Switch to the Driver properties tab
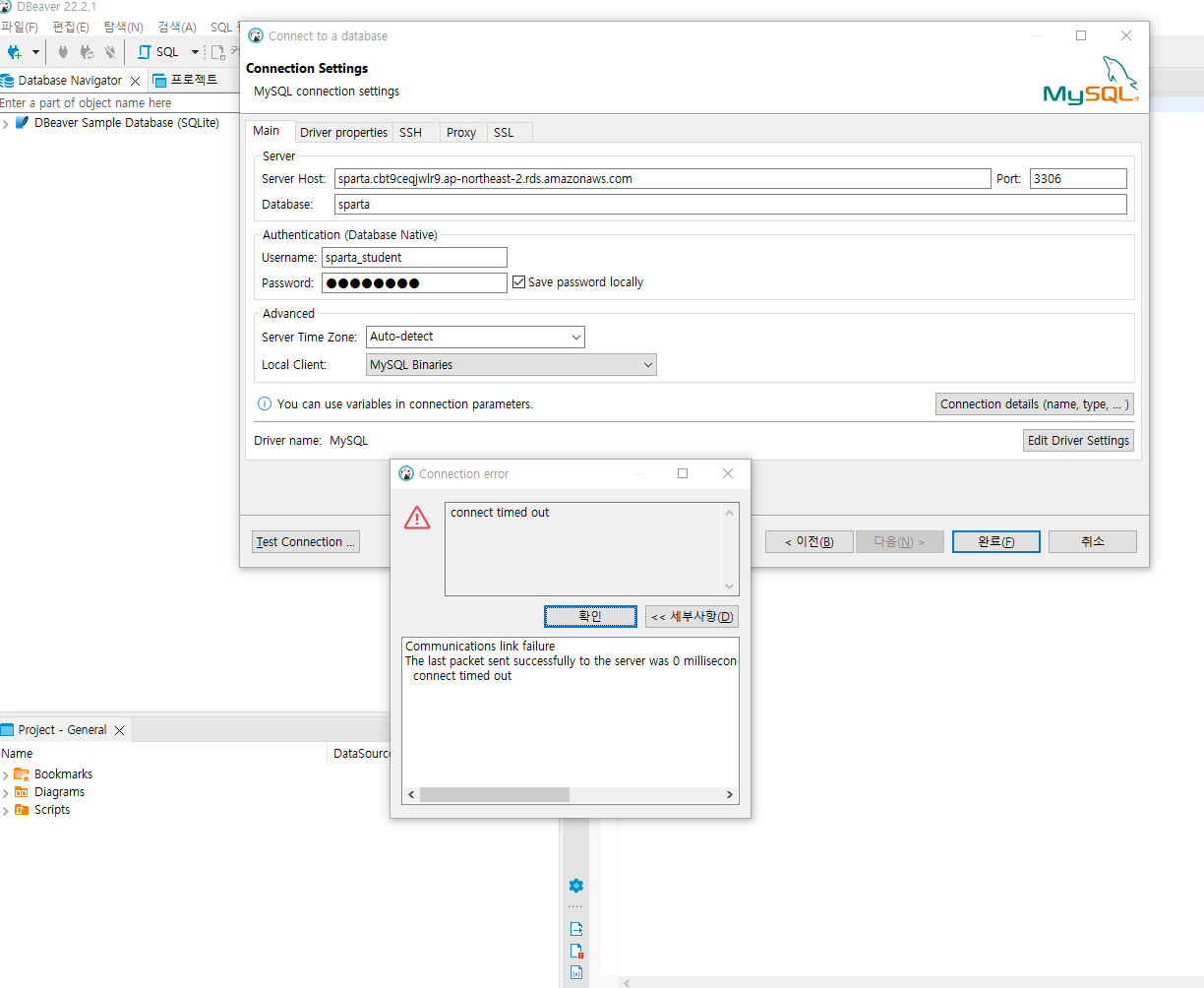This screenshot has width=1204, height=988. point(343,133)
